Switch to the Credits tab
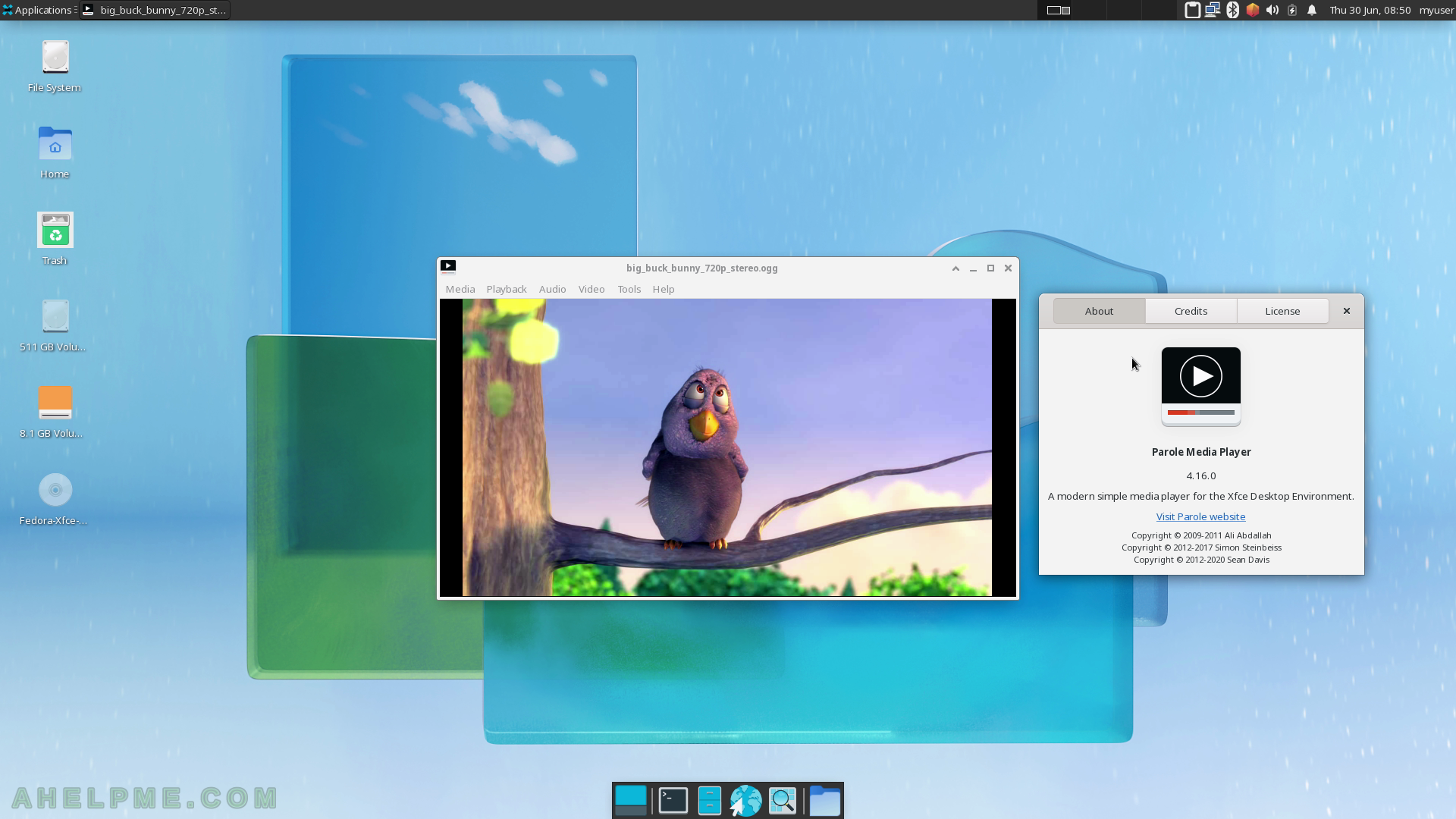1456x819 pixels. click(x=1191, y=311)
